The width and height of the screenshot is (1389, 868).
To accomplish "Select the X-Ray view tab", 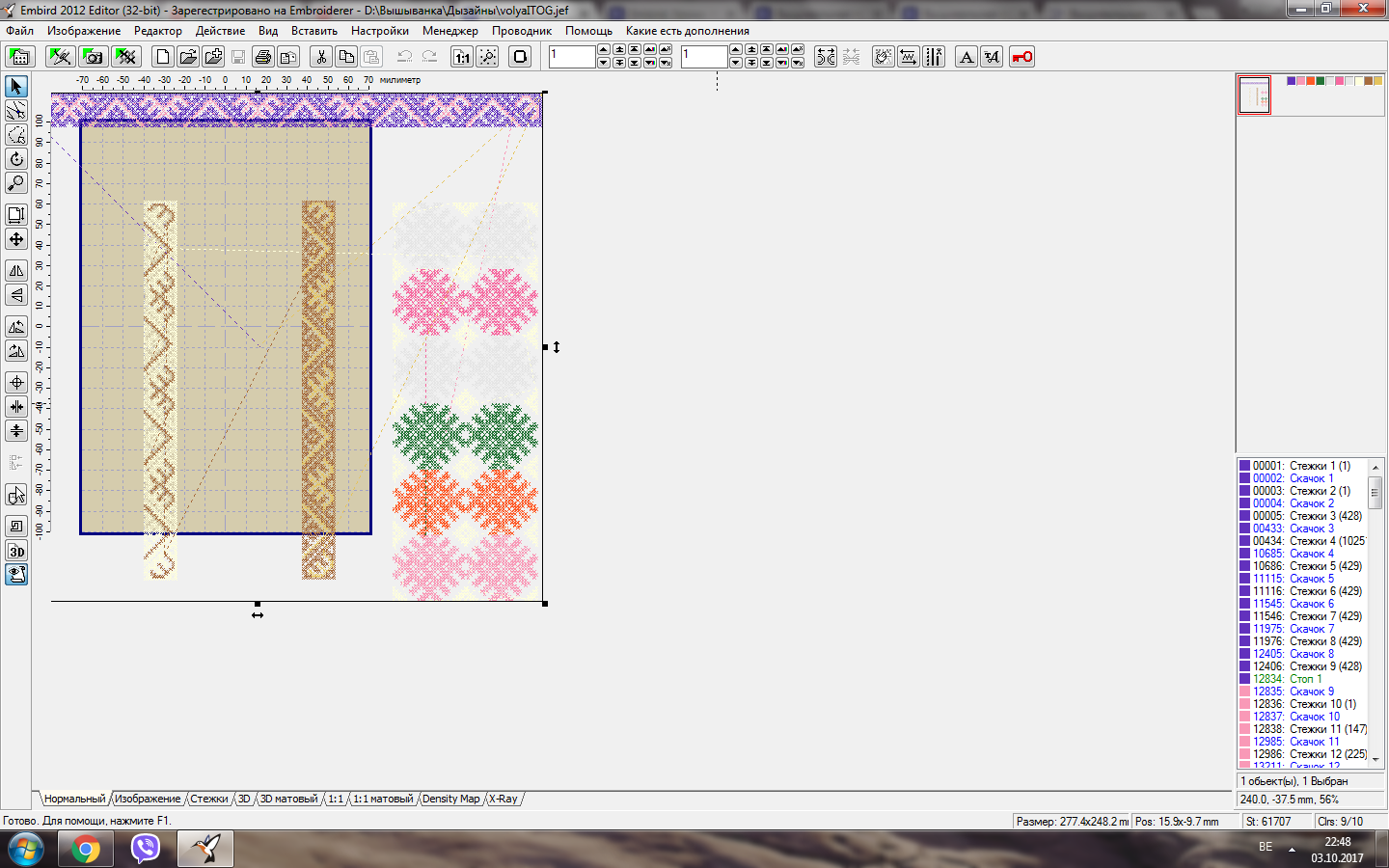I will [x=503, y=800].
